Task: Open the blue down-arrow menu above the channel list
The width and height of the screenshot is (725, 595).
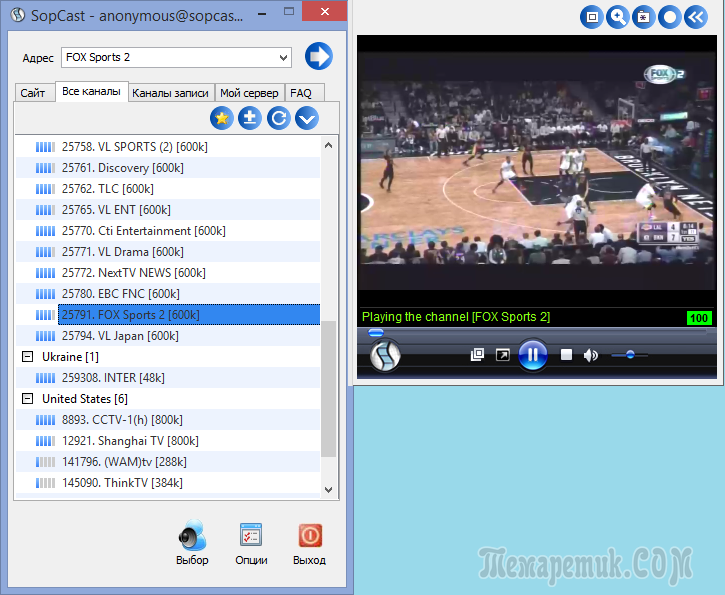Action: 307,118
